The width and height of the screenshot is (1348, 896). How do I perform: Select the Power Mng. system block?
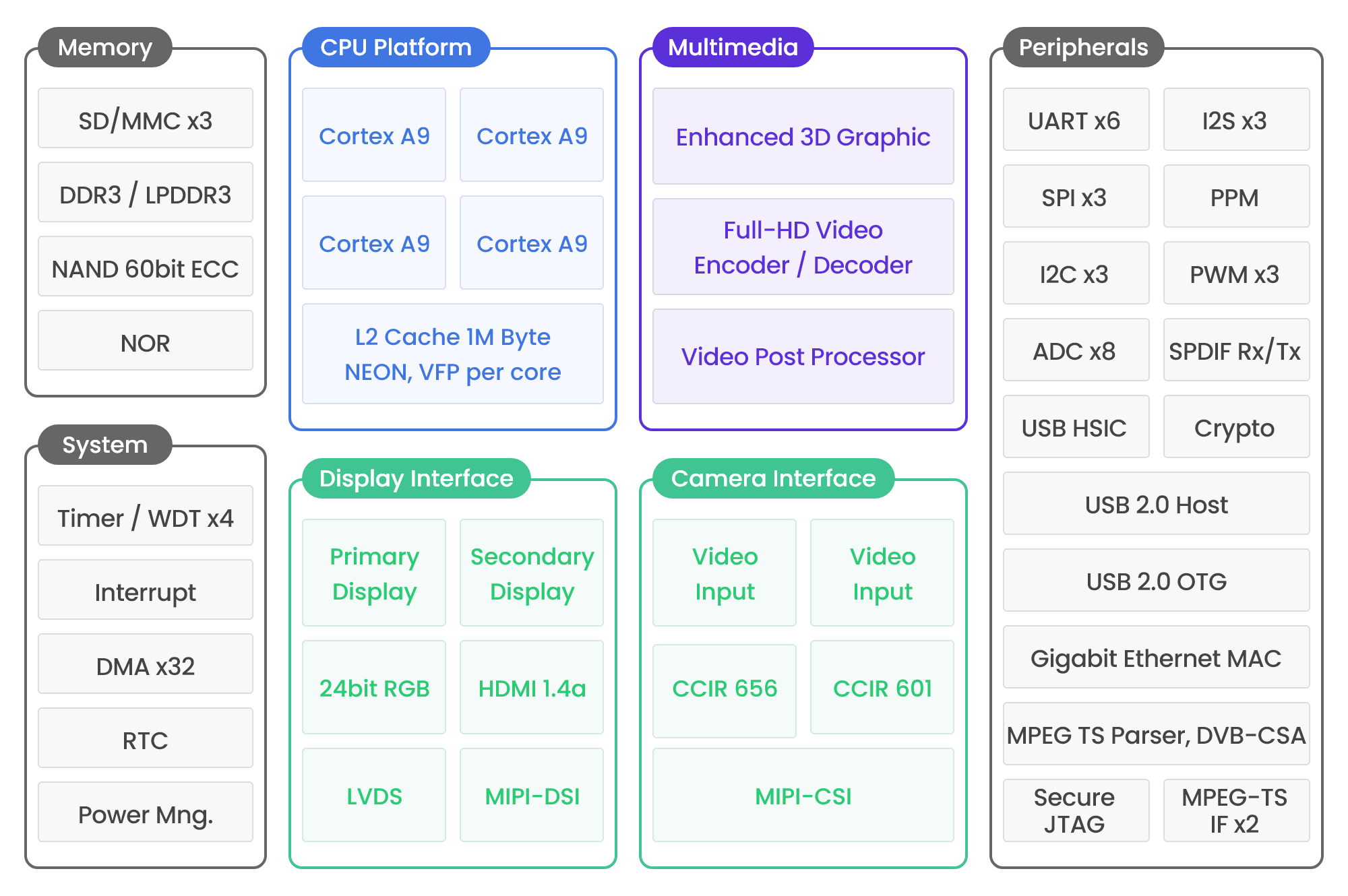[x=146, y=812]
